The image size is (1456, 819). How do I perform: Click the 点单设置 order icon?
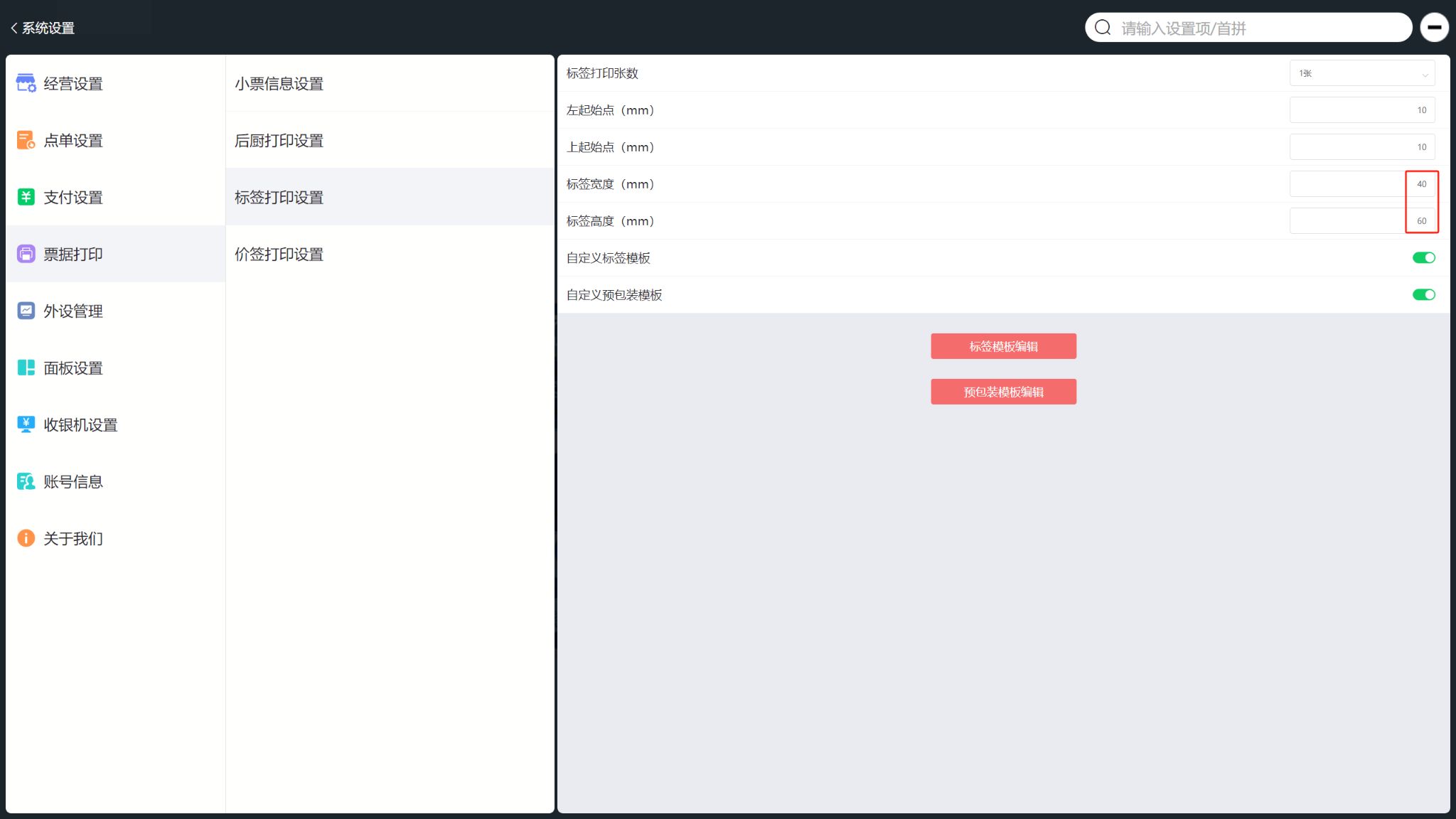pyautogui.click(x=26, y=140)
